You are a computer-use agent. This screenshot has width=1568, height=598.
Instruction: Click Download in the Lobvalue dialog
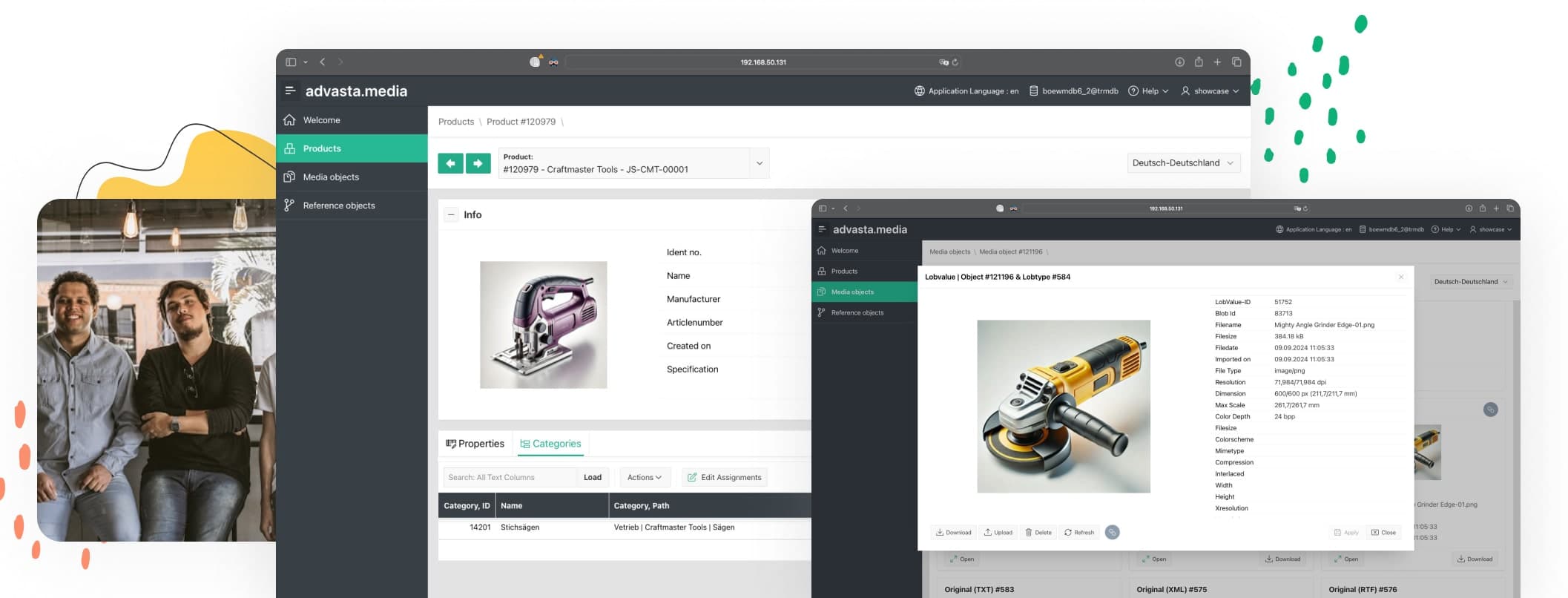[x=954, y=532]
